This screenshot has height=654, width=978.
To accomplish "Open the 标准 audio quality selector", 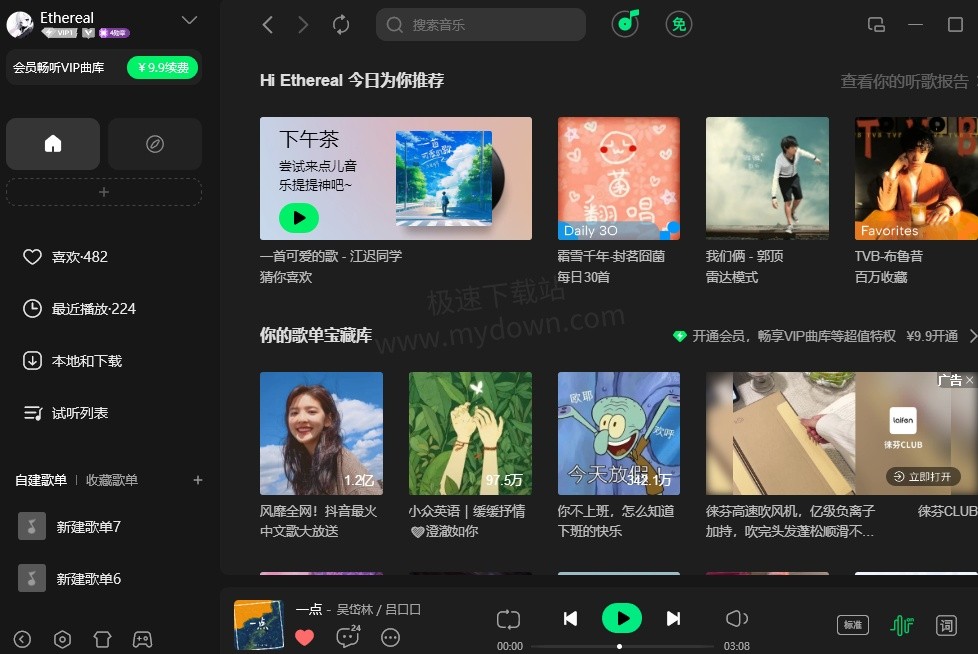I will coord(852,625).
